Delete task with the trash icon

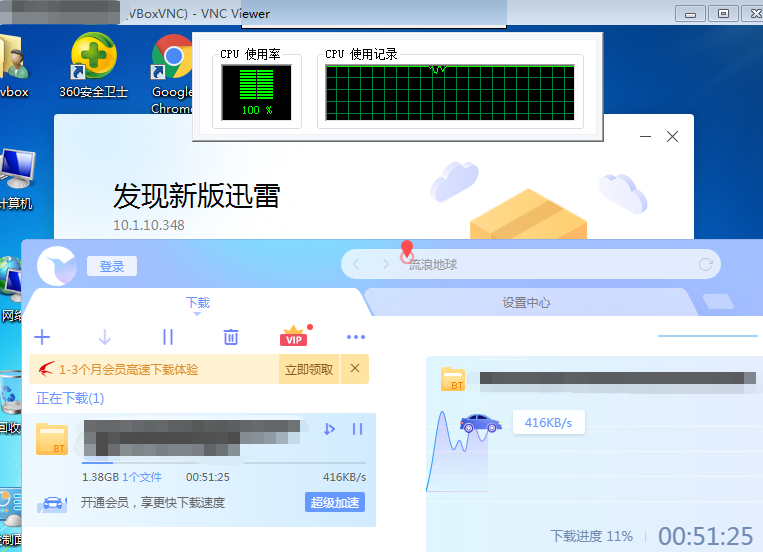pyautogui.click(x=231, y=337)
